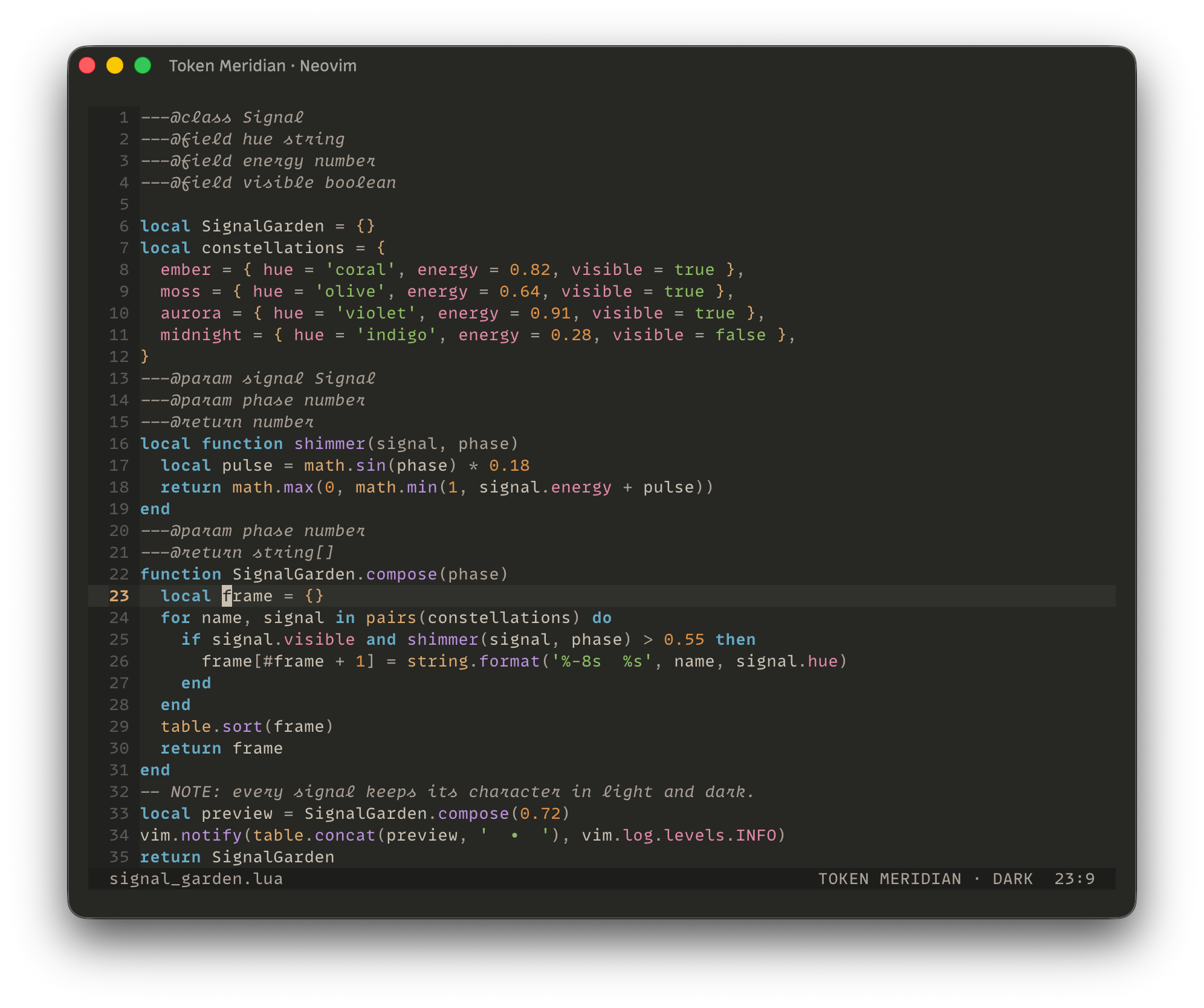
Task: Click the '%-8s %s' format string
Action: (x=602, y=661)
